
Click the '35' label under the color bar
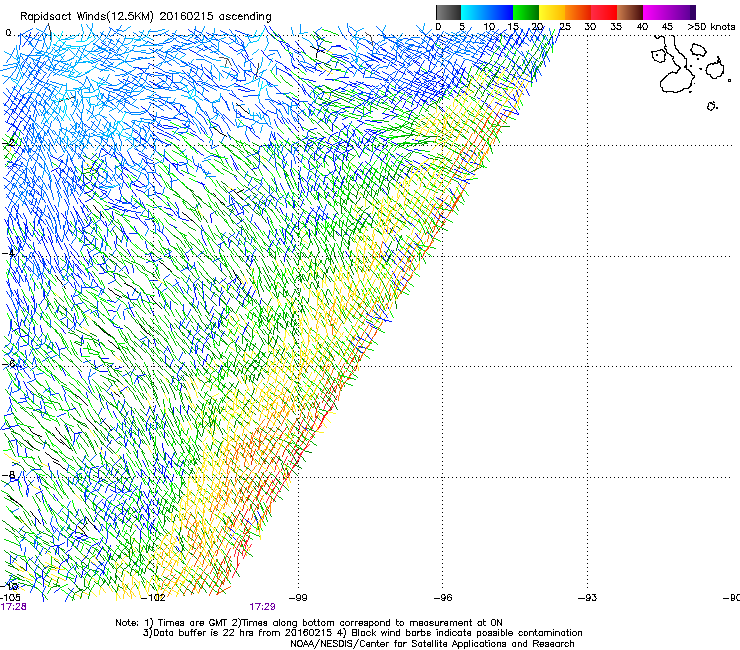(616, 27)
